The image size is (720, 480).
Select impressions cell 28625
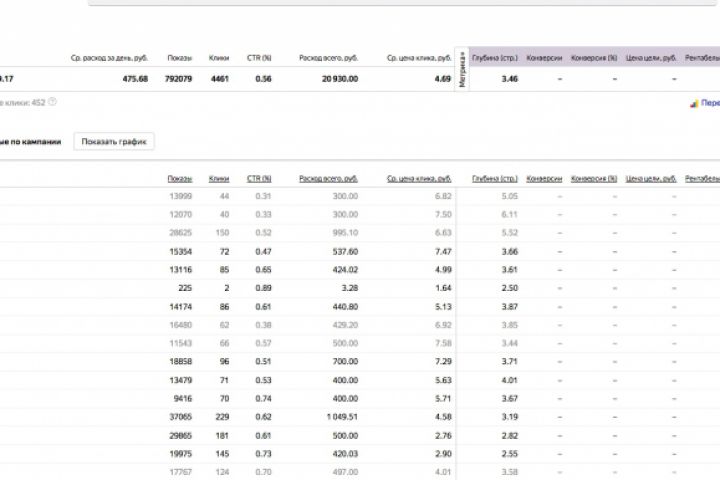pyautogui.click(x=180, y=233)
